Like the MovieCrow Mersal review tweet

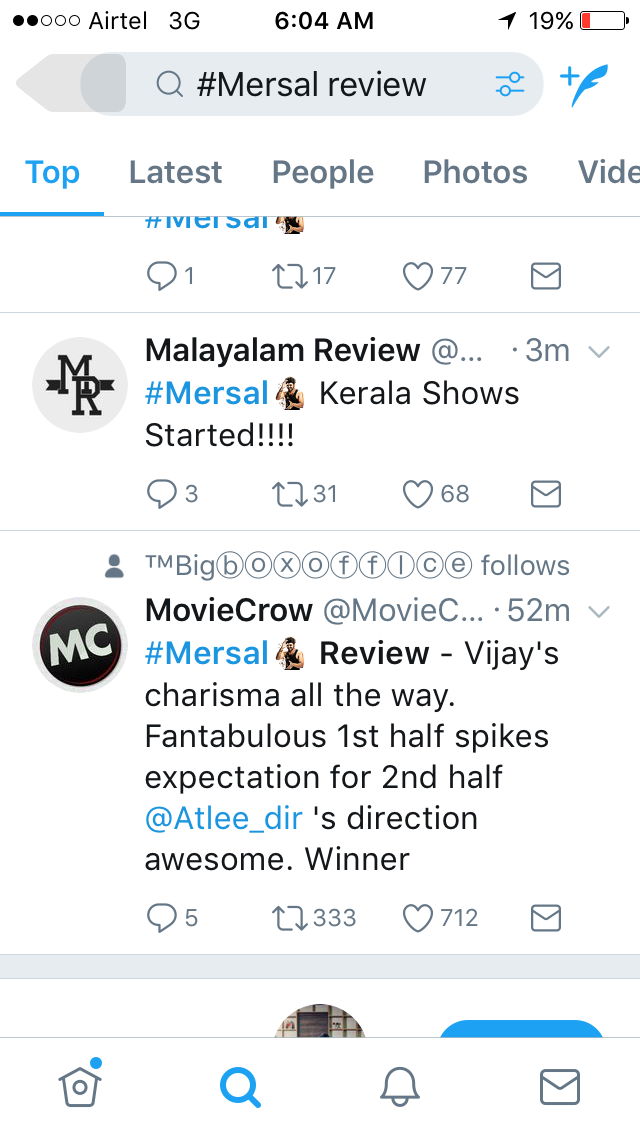pyautogui.click(x=417, y=918)
